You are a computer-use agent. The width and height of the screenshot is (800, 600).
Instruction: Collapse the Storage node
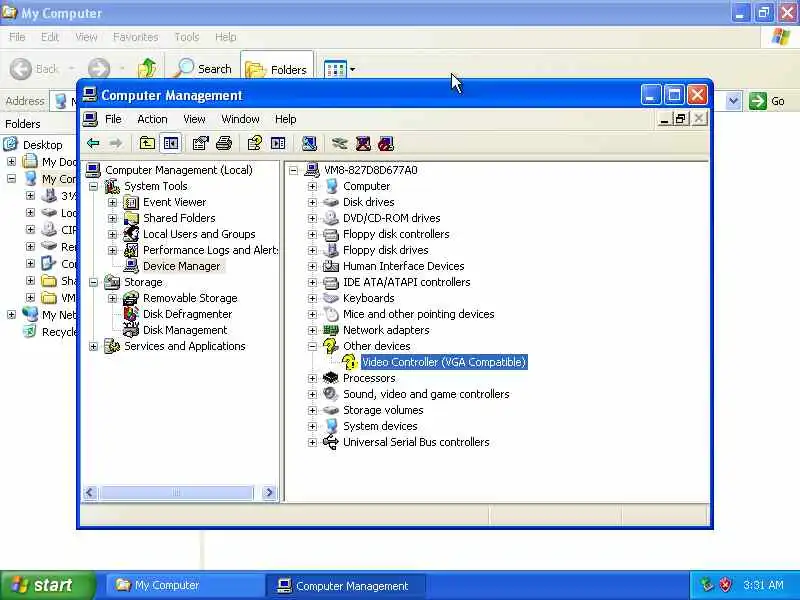[93, 282]
